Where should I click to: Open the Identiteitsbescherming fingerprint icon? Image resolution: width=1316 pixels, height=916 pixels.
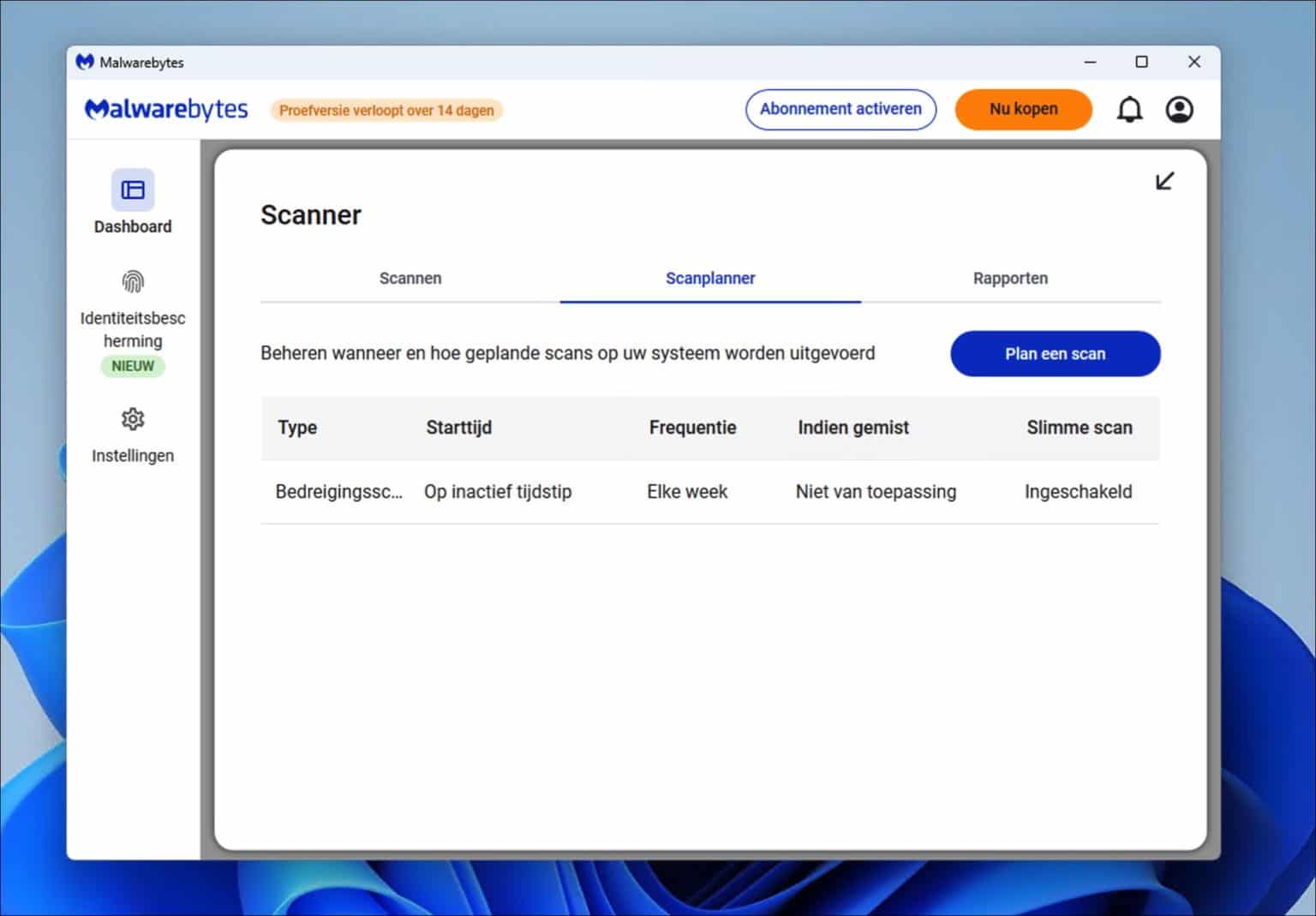pyautogui.click(x=133, y=281)
